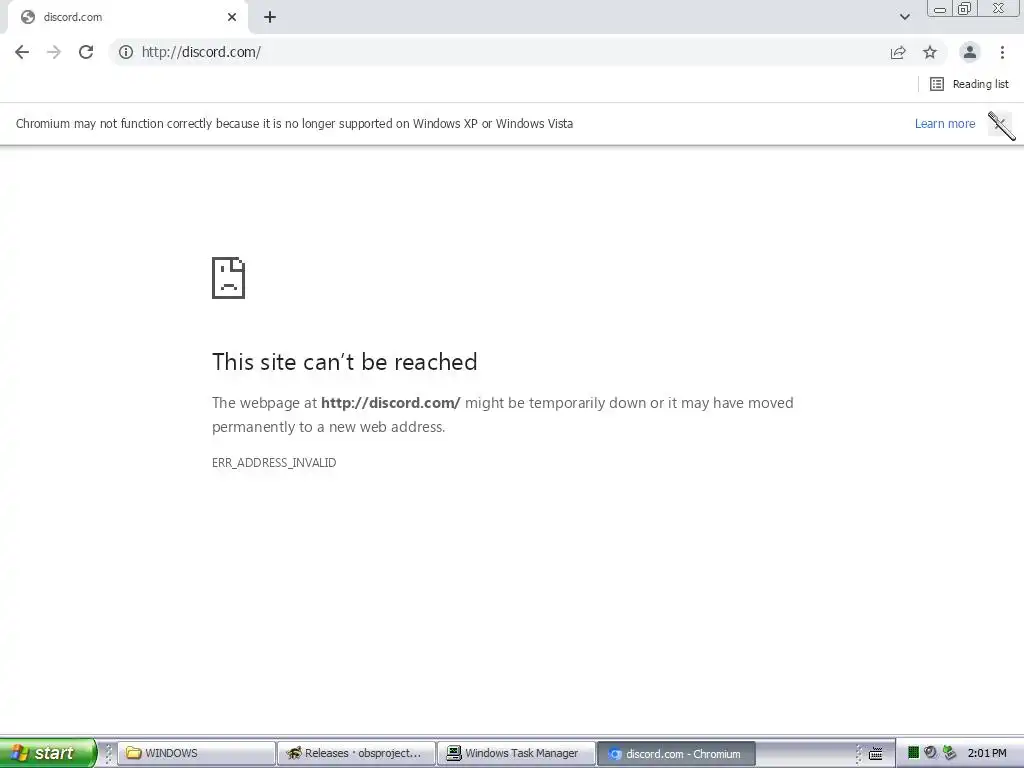Image resolution: width=1024 pixels, height=768 pixels.
Task: Close the discord.com tab
Action: click(232, 17)
